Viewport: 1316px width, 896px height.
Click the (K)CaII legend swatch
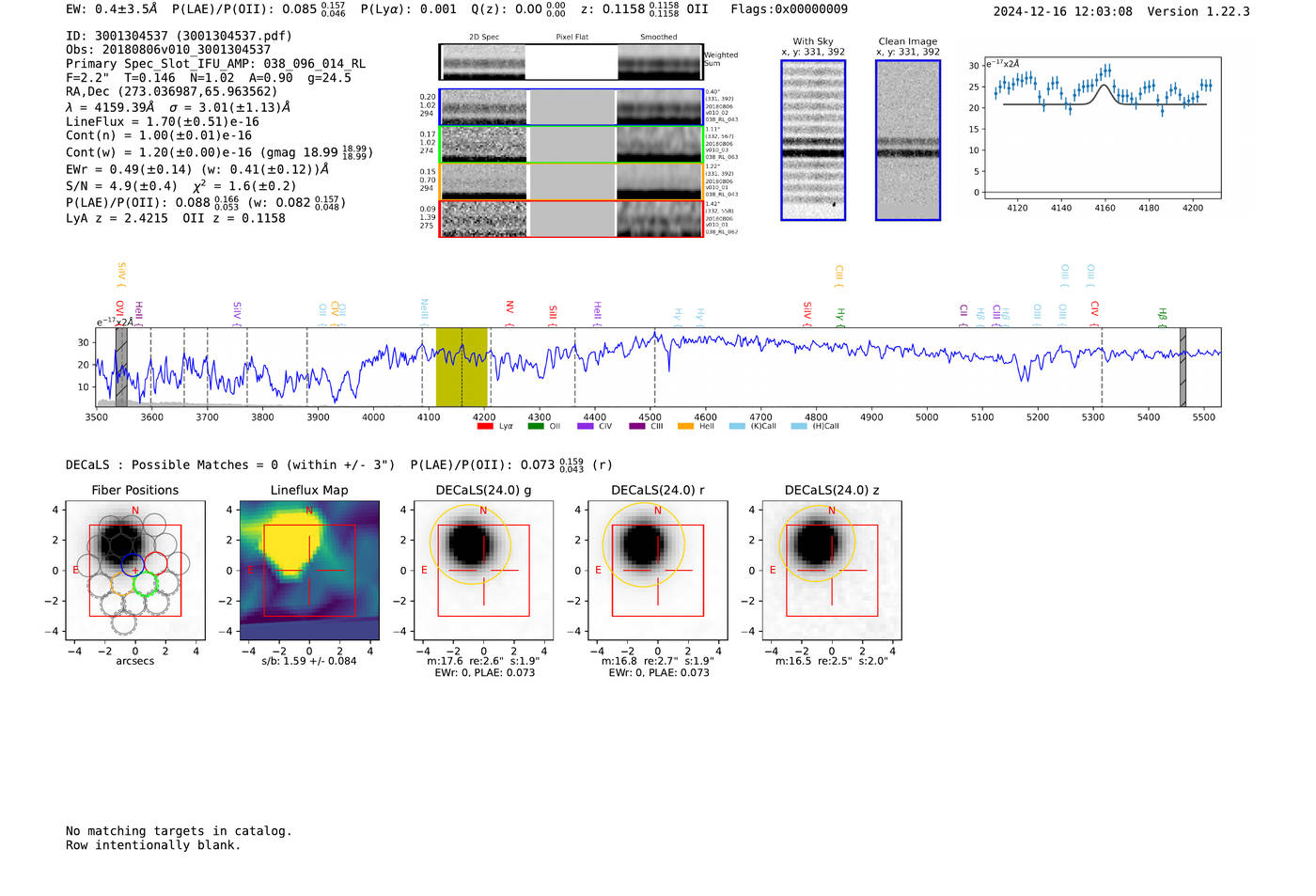point(736,426)
